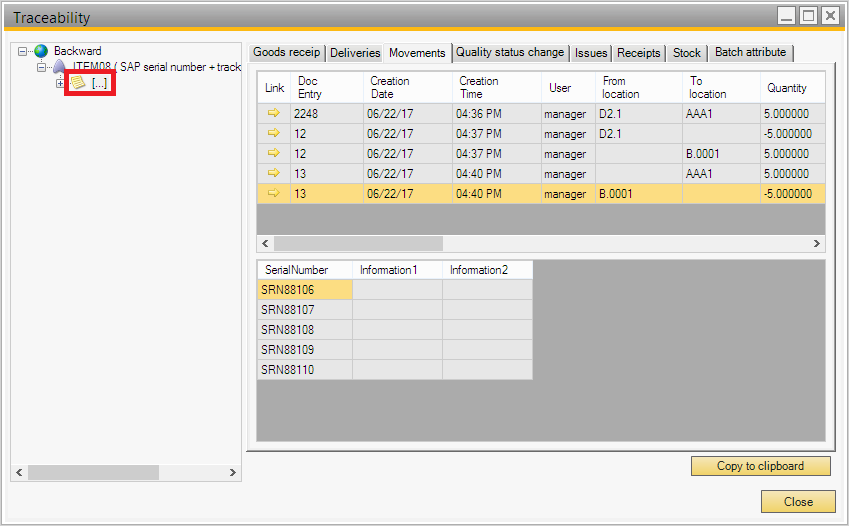This screenshot has height=526, width=849.
Task: Click link arrow for row to B.0001
Action: point(273,153)
